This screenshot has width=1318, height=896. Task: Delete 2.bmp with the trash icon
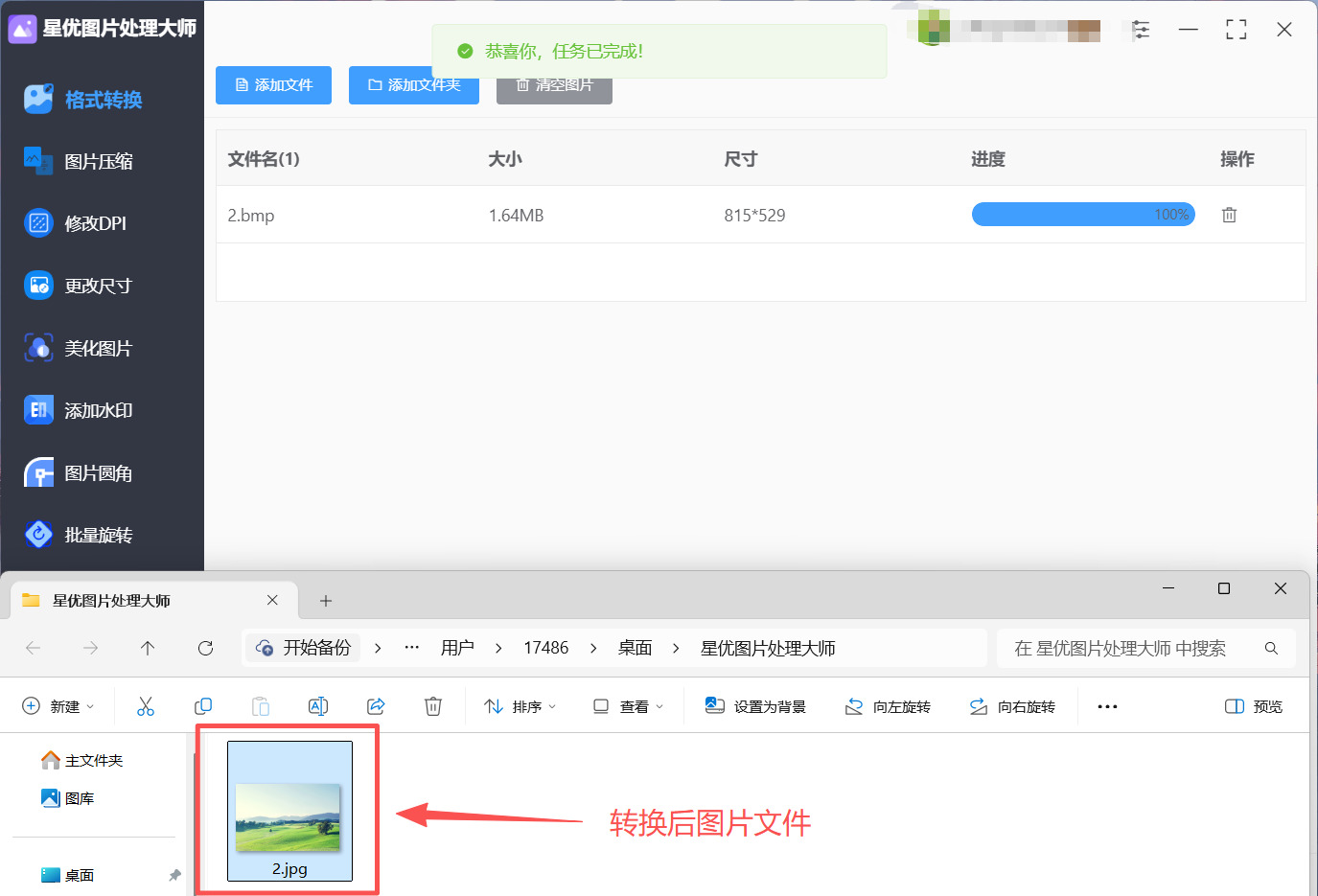[1229, 215]
